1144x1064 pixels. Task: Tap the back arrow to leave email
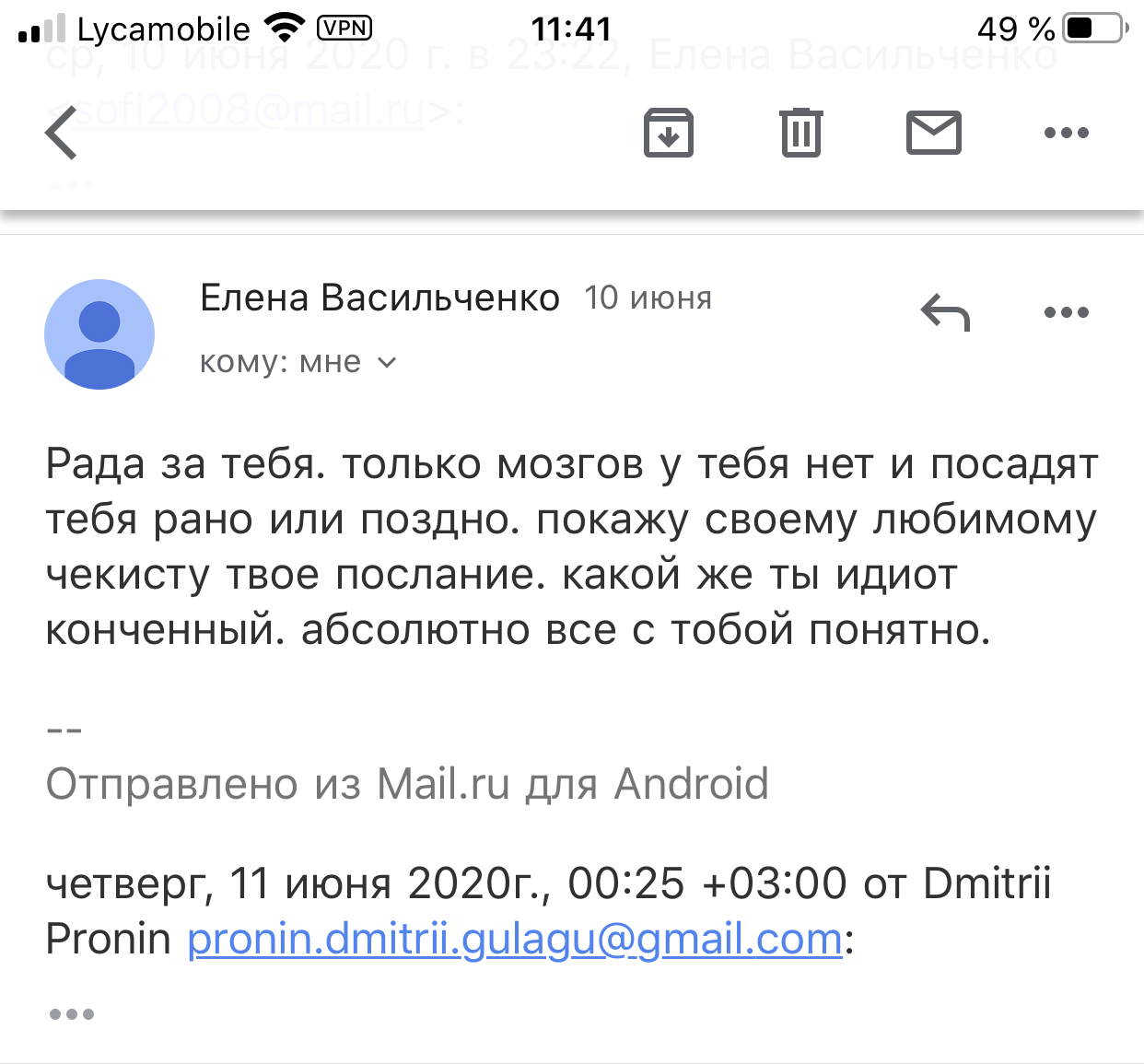(x=62, y=133)
